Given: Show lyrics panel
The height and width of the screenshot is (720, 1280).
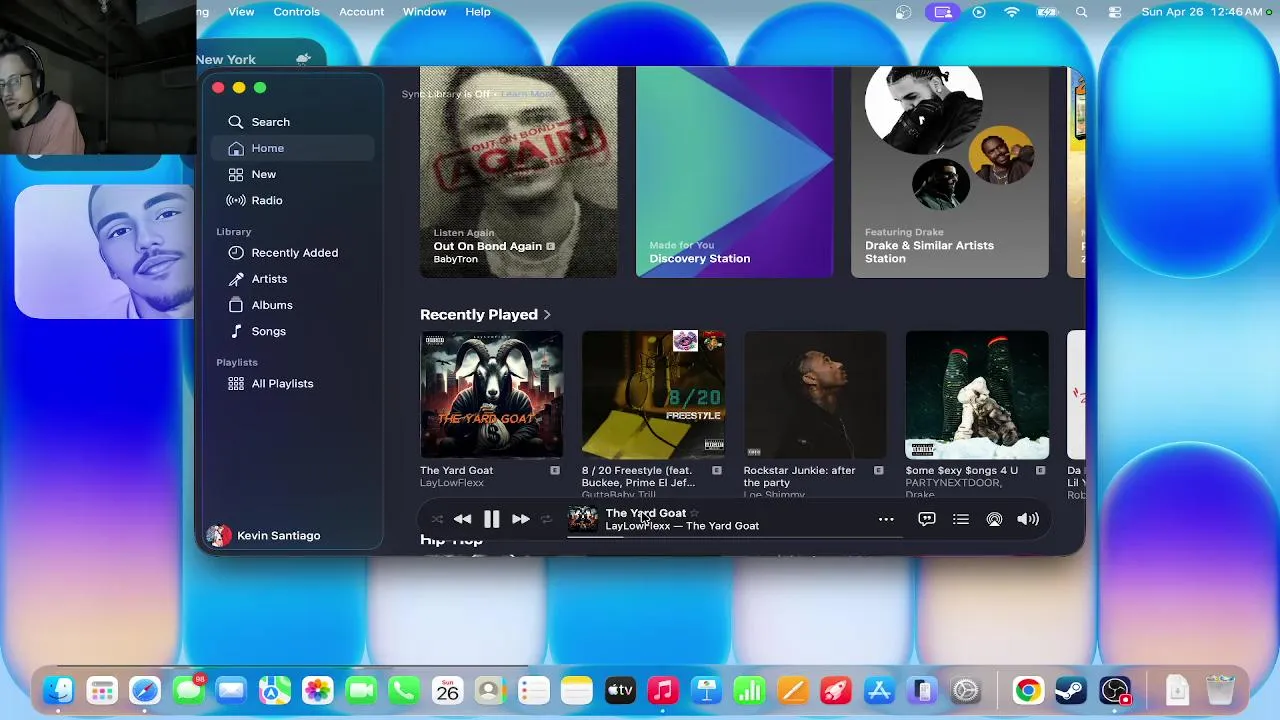Looking at the screenshot, I should [x=927, y=519].
